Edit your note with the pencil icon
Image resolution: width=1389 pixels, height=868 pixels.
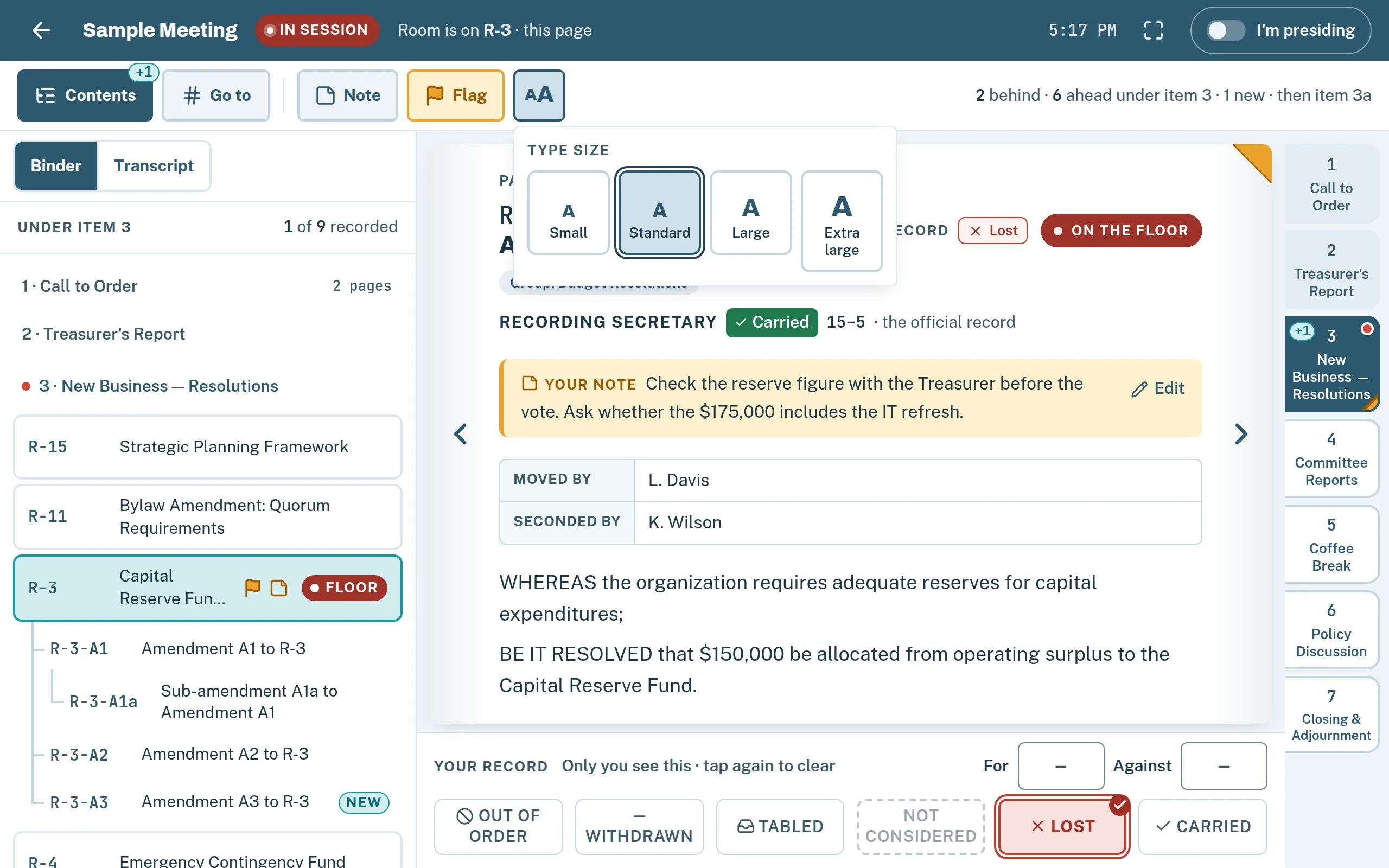point(1158,388)
